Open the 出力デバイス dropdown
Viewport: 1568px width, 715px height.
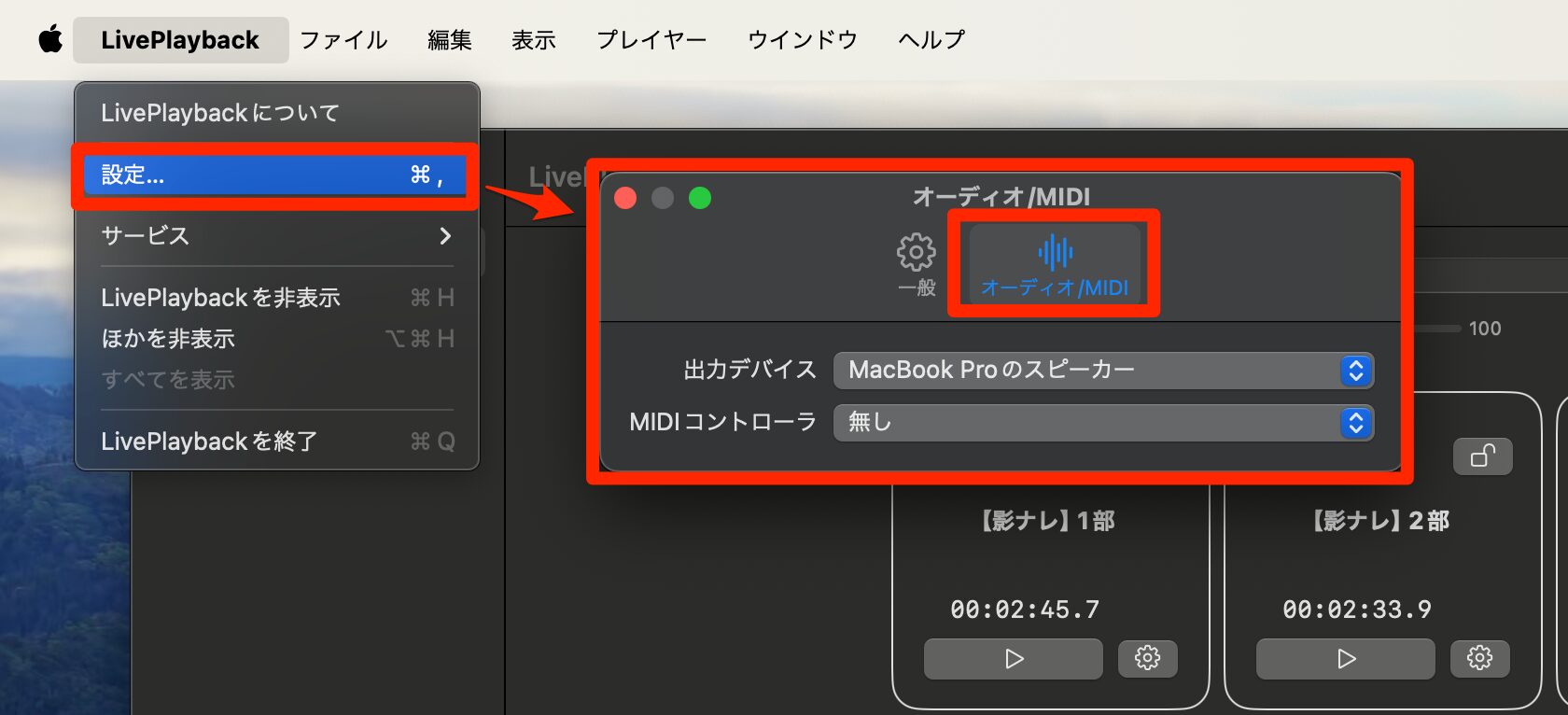(x=1103, y=371)
